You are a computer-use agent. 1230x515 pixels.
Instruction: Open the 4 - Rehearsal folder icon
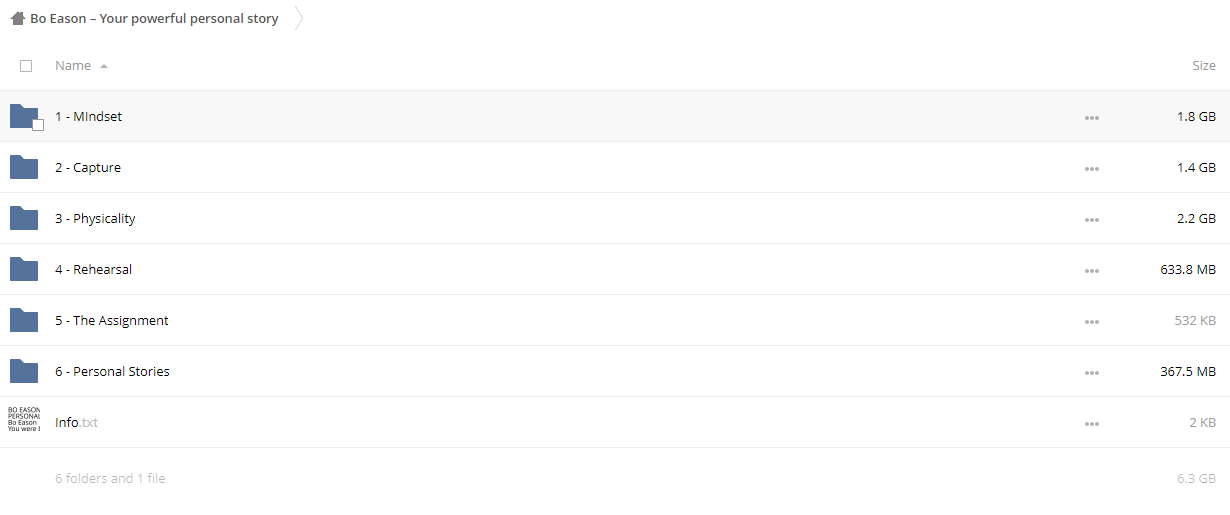[x=24, y=269]
